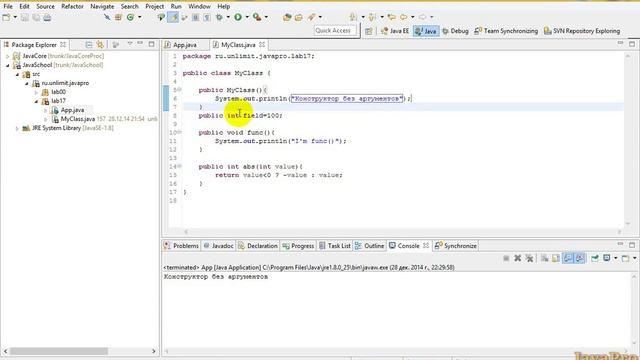The image size is (640, 360).
Task: Terminate the console process
Action: pos(506,258)
